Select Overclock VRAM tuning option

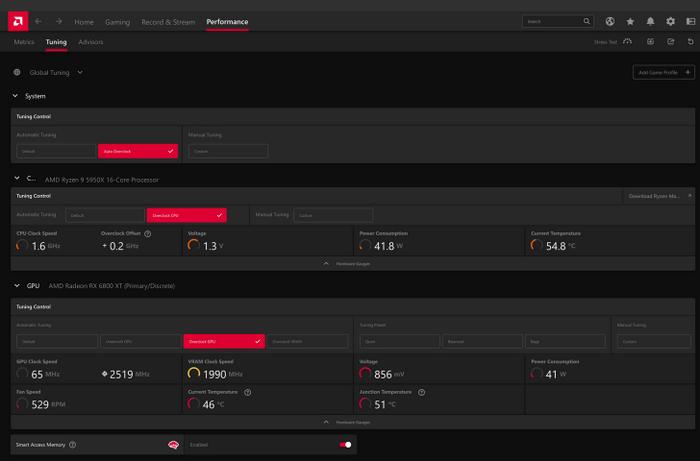coord(308,341)
